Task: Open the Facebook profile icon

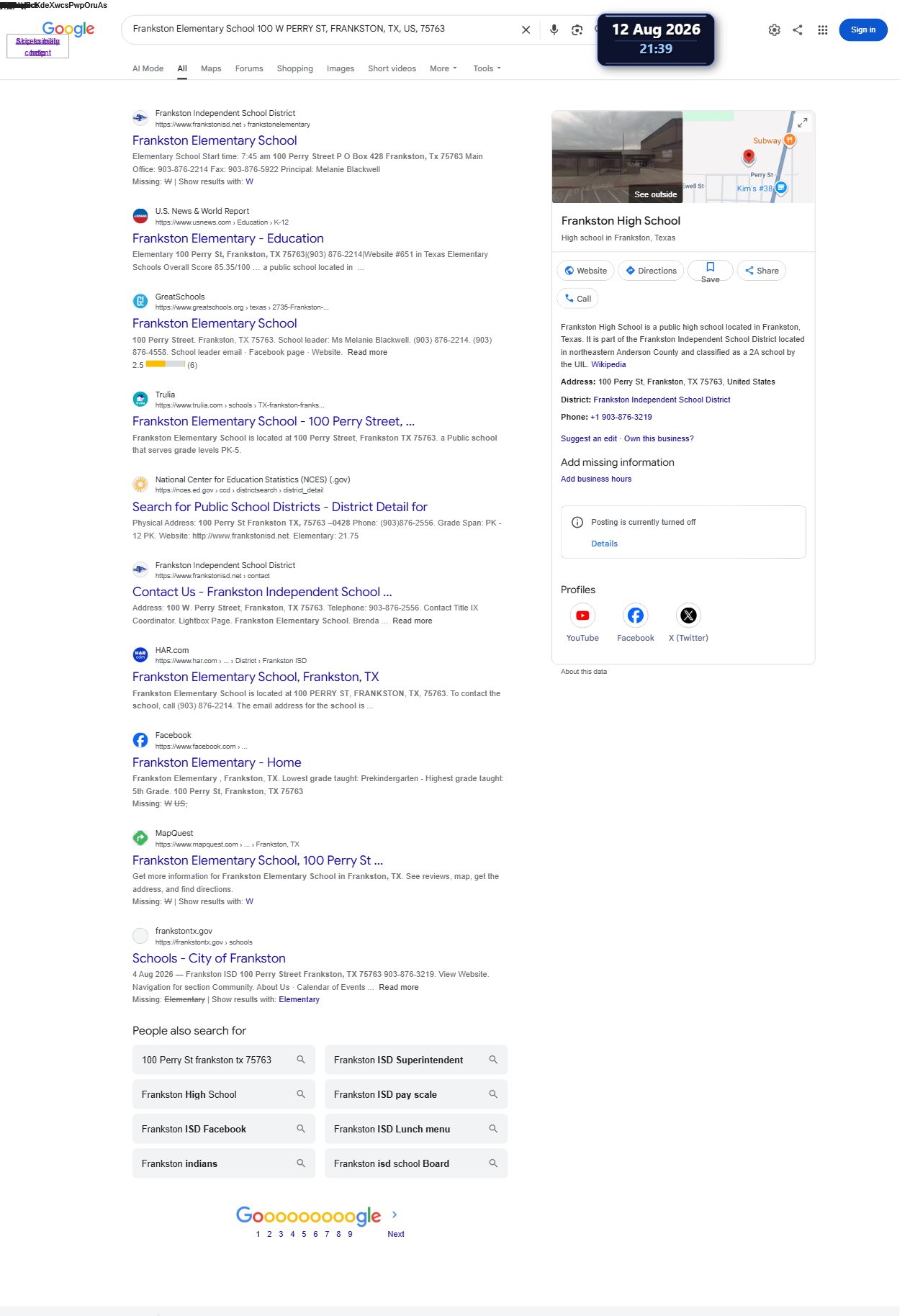Action: point(636,616)
